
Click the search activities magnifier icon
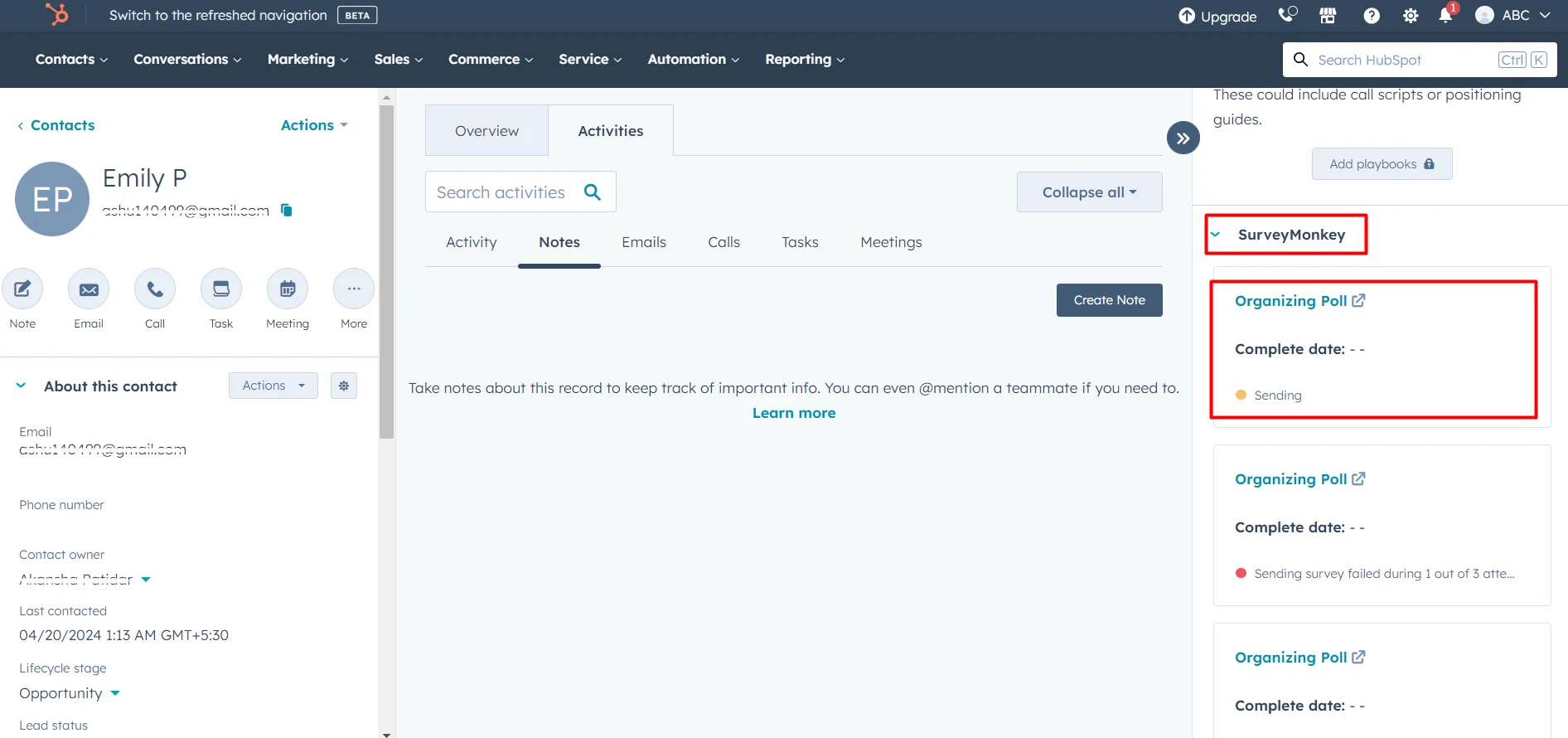593,192
